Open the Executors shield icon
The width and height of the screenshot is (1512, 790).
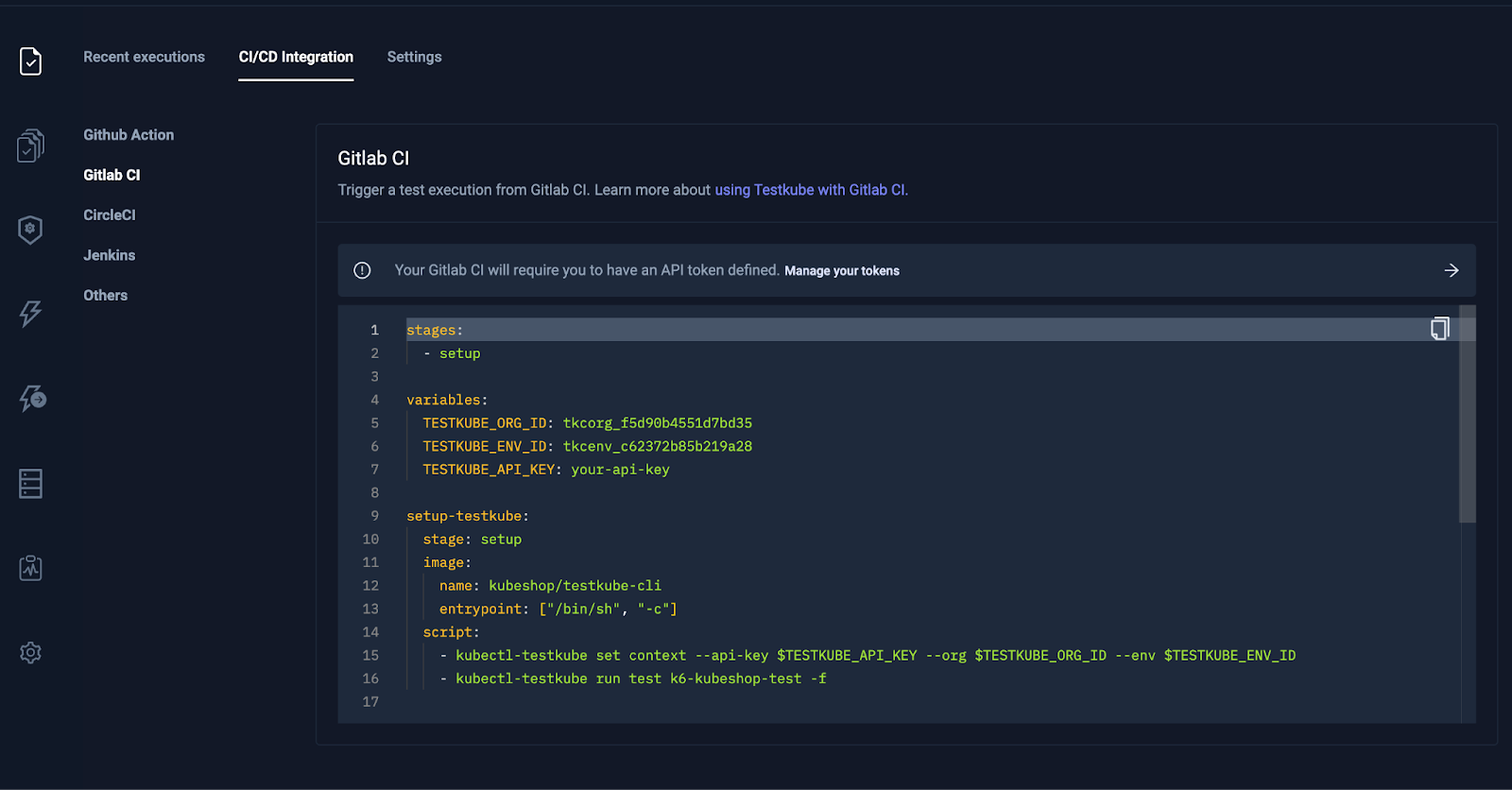click(x=30, y=229)
